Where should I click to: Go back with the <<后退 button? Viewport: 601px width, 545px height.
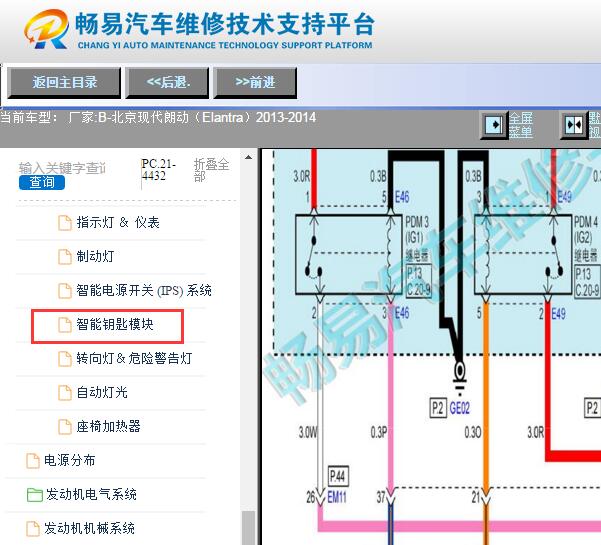coord(167,82)
